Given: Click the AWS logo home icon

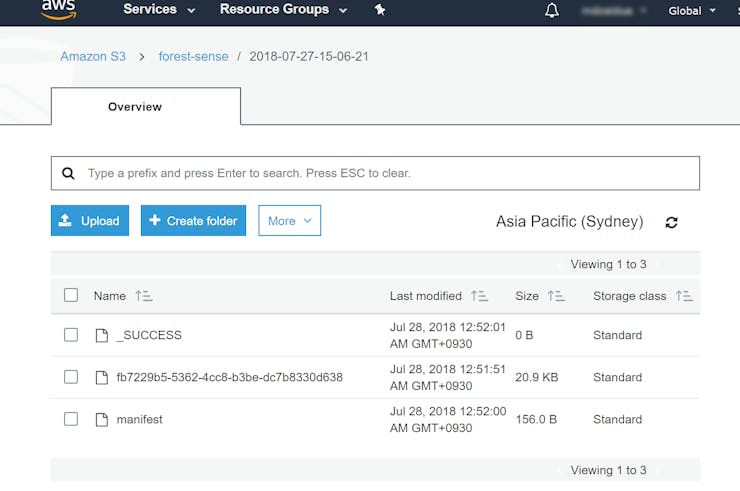Looking at the screenshot, I should click(59, 9).
